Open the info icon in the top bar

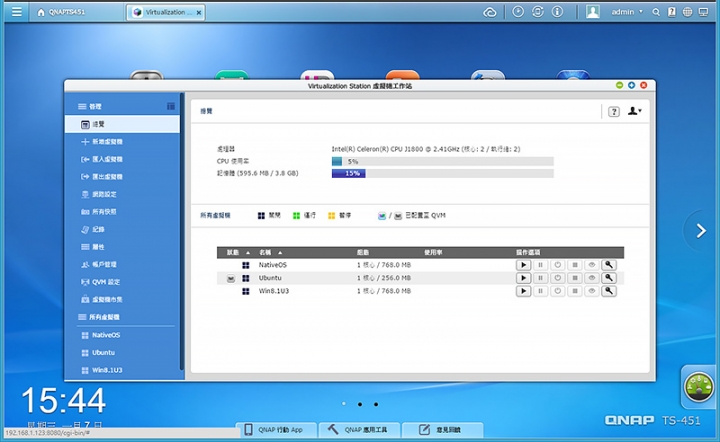[x=557, y=12]
